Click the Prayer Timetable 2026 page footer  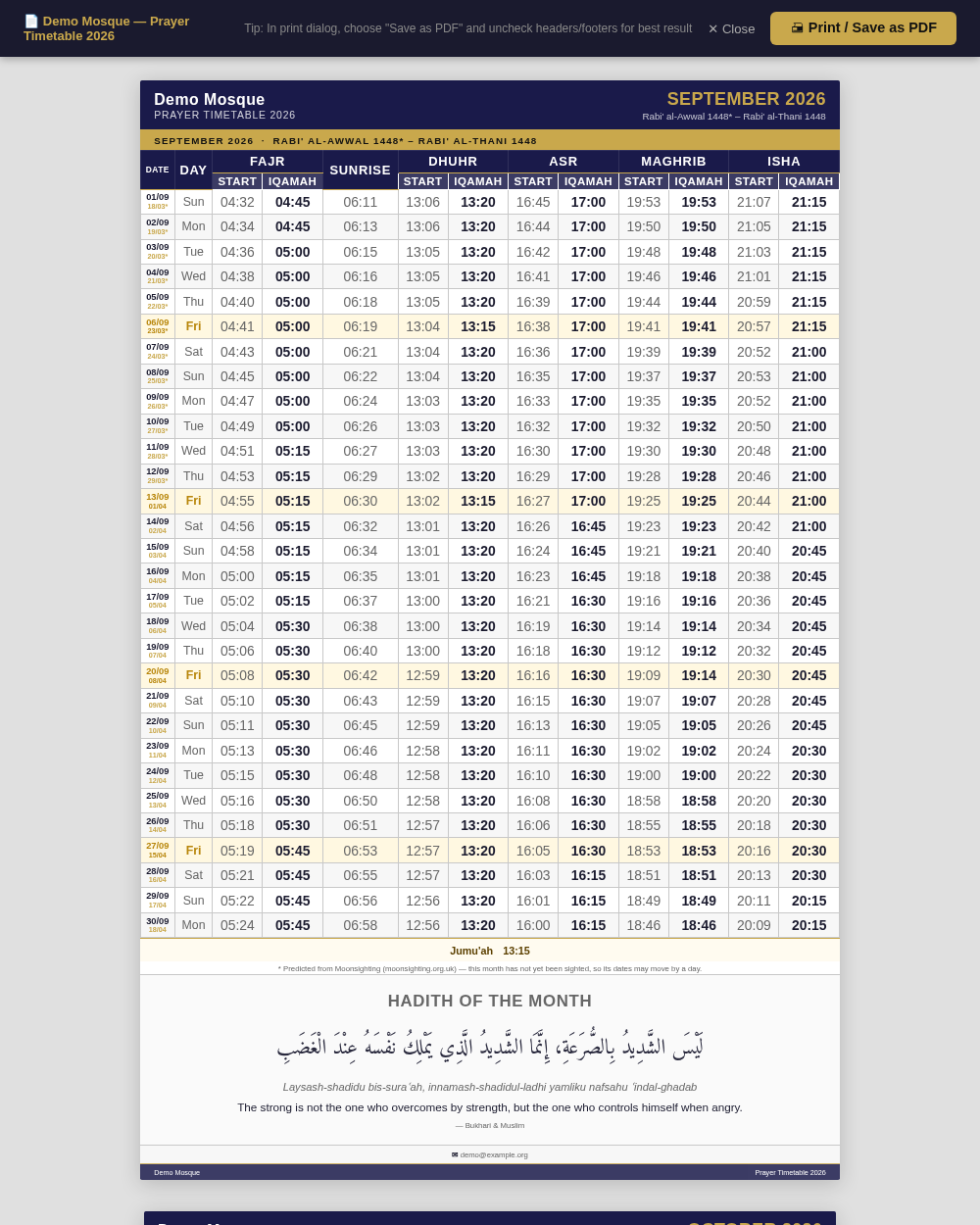pyautogui.click(x=790, y=1172)
